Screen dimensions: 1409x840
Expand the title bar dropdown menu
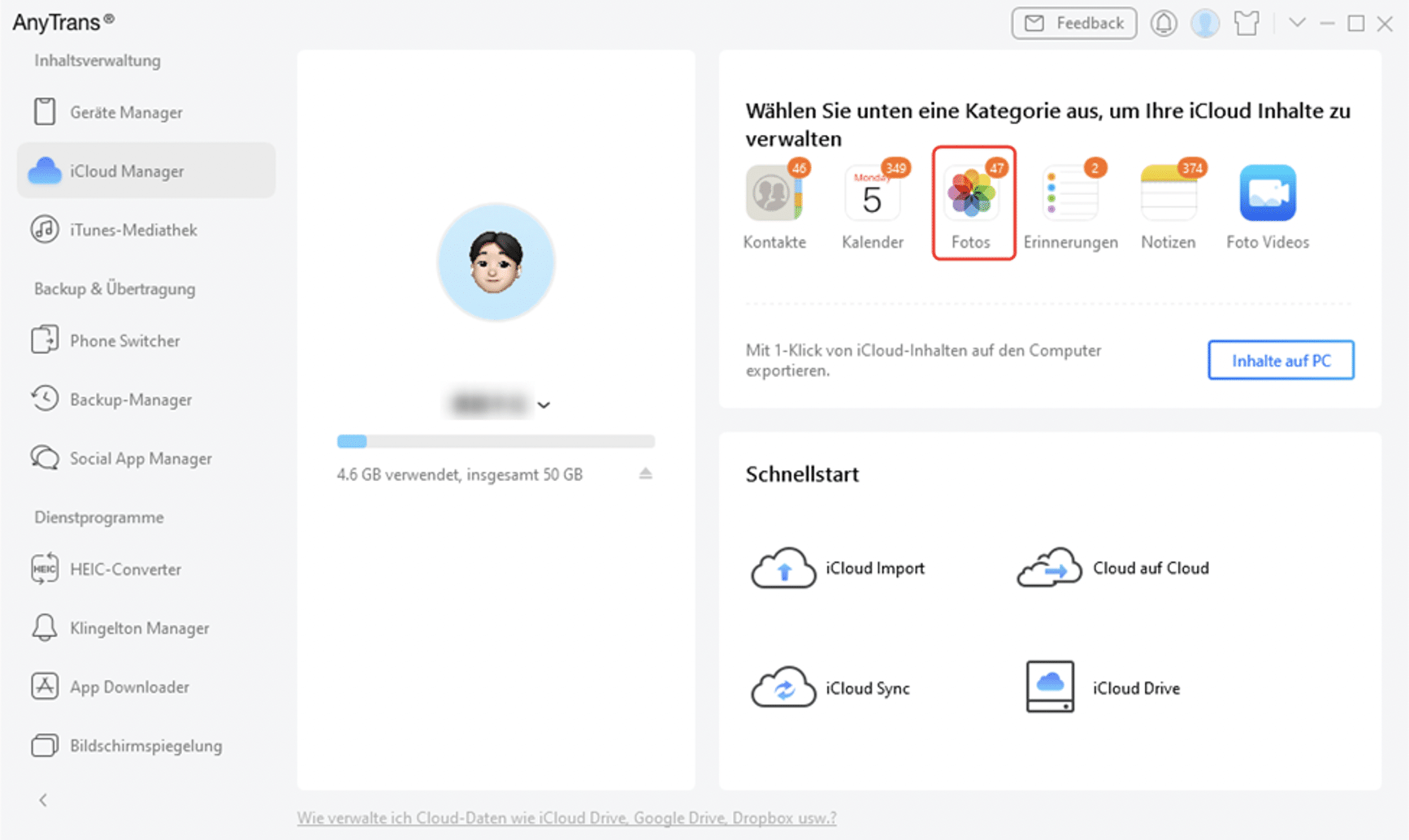pos(1297,23)
